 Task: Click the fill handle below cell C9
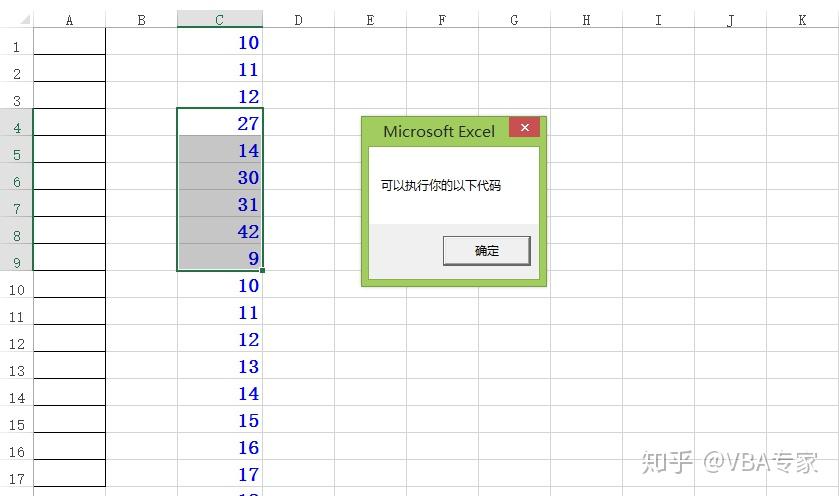tap(262, 271)
